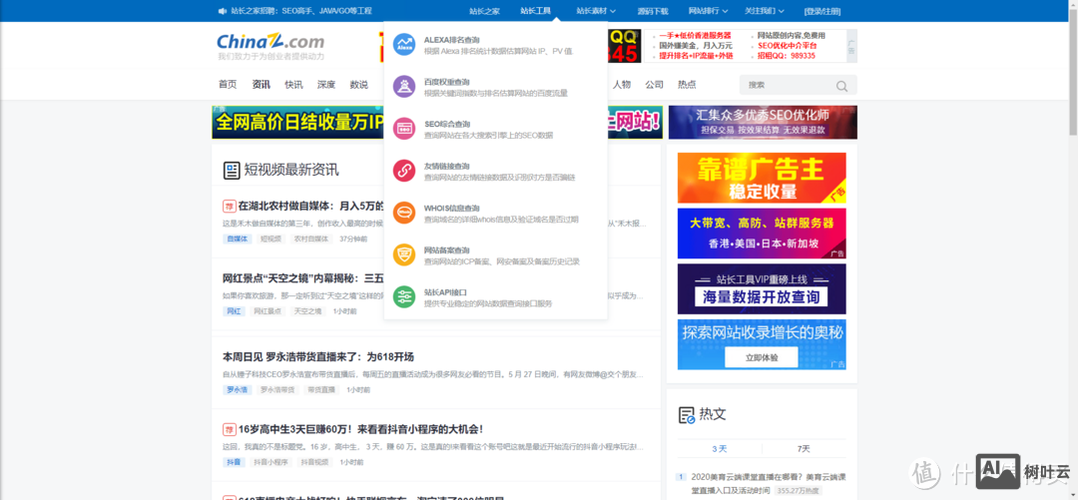Switch to 热点 tab

point(687,85)
